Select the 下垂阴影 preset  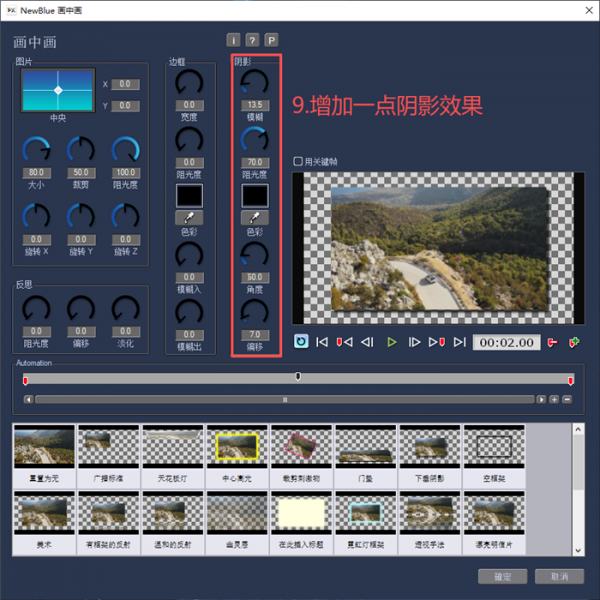pos(430,456)
